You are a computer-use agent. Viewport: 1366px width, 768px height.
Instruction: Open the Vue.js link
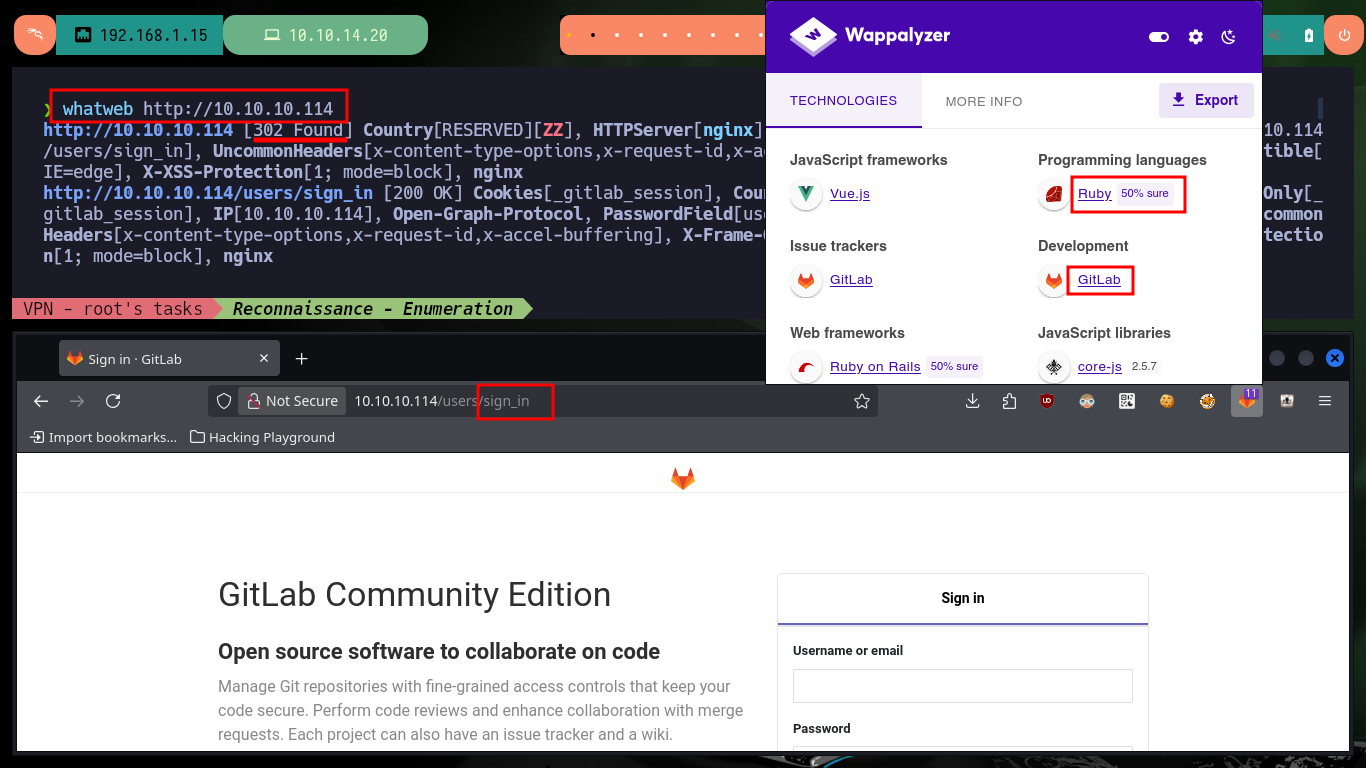pos(850,194)
